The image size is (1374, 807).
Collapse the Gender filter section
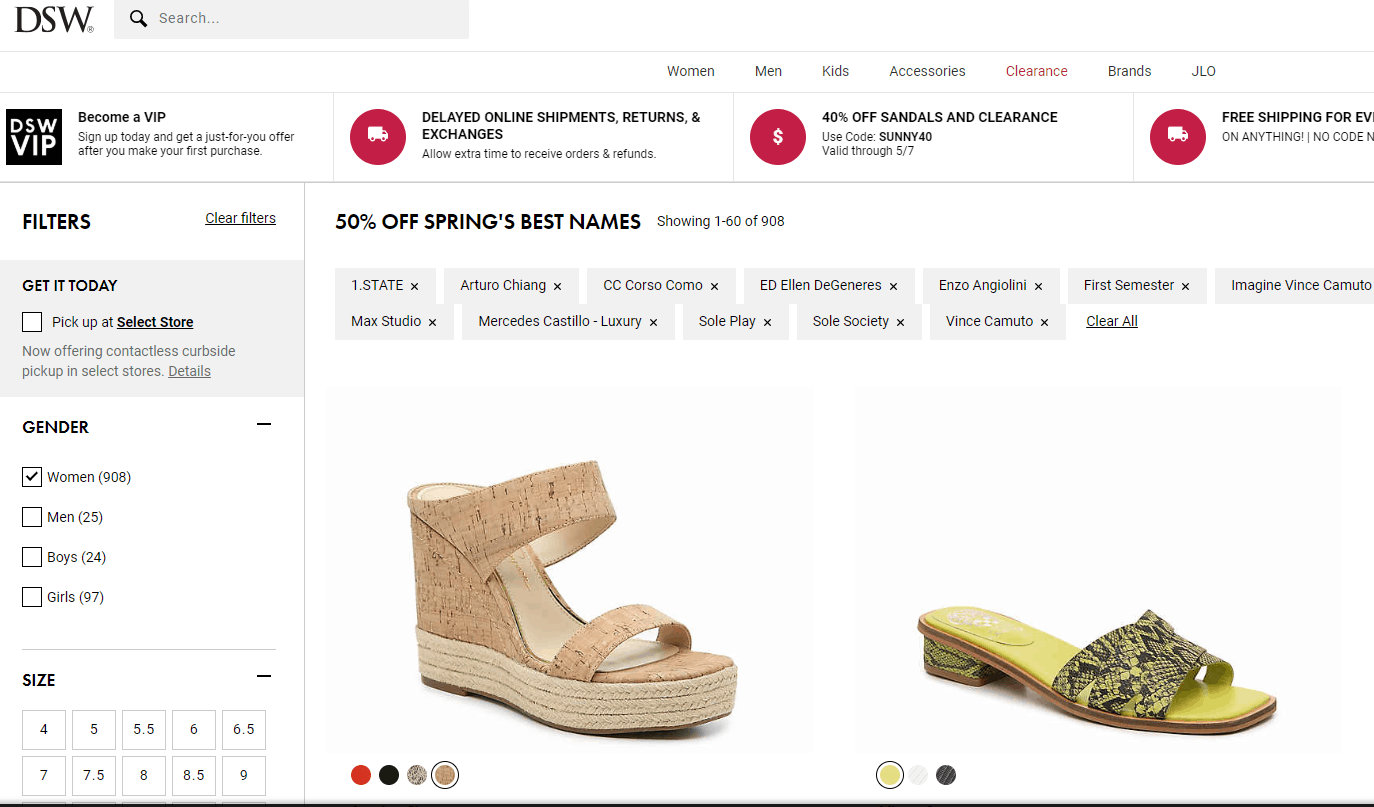(264, 424)
